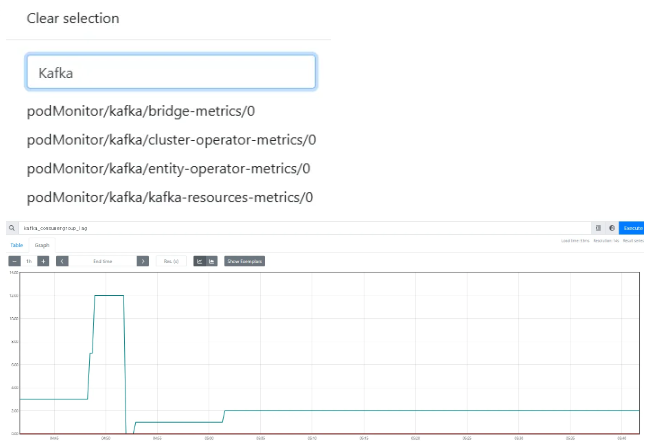Click the Res. (s) resolution field
The width and height of the screenshot is (651, 441).
click(171, 261)
